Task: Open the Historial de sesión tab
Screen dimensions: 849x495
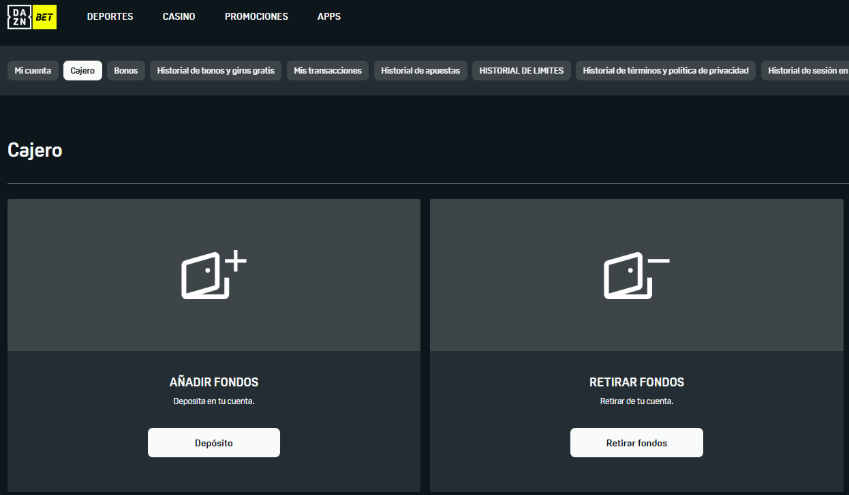Action: coord(805,70)
